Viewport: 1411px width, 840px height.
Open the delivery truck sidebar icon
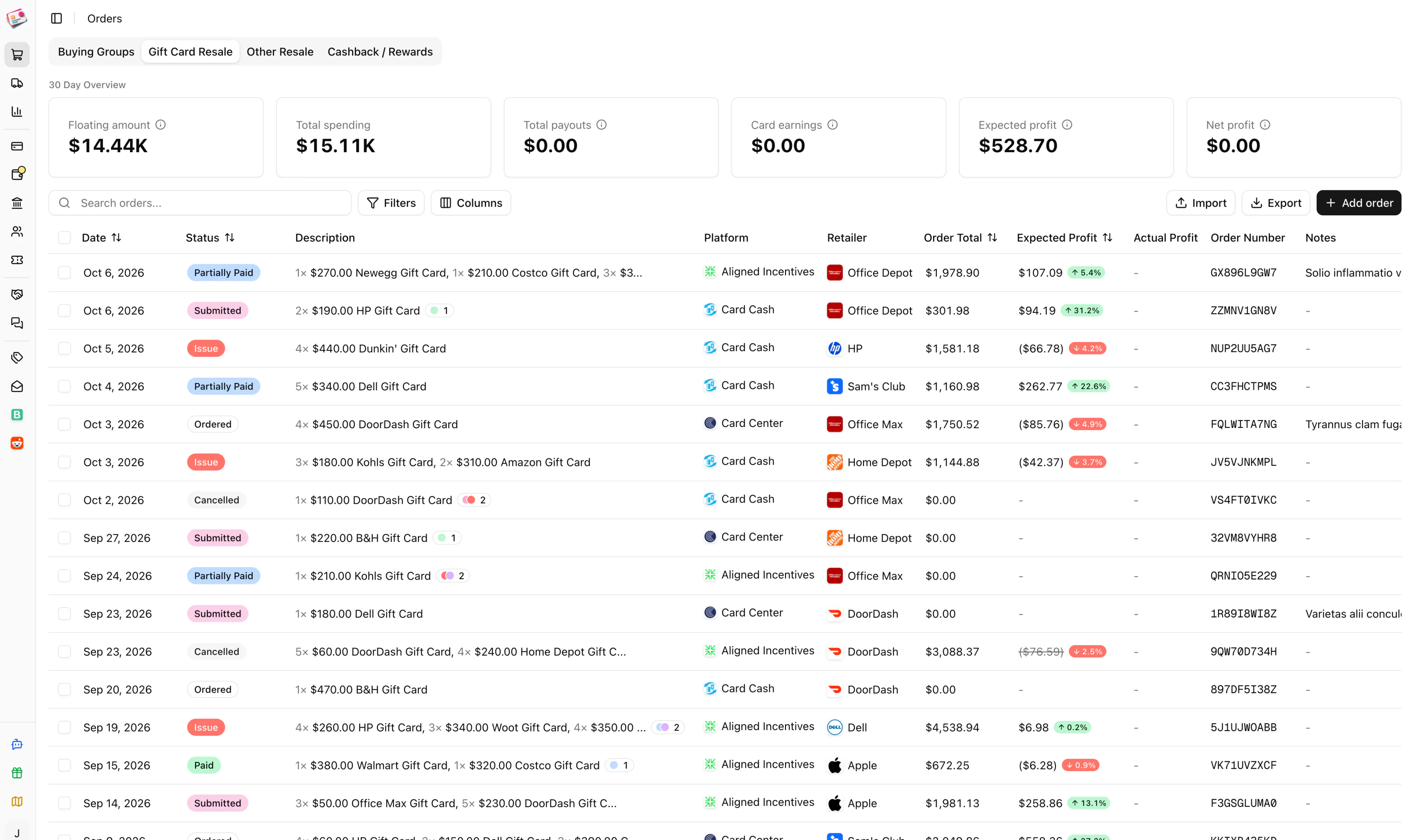[17, 83]
